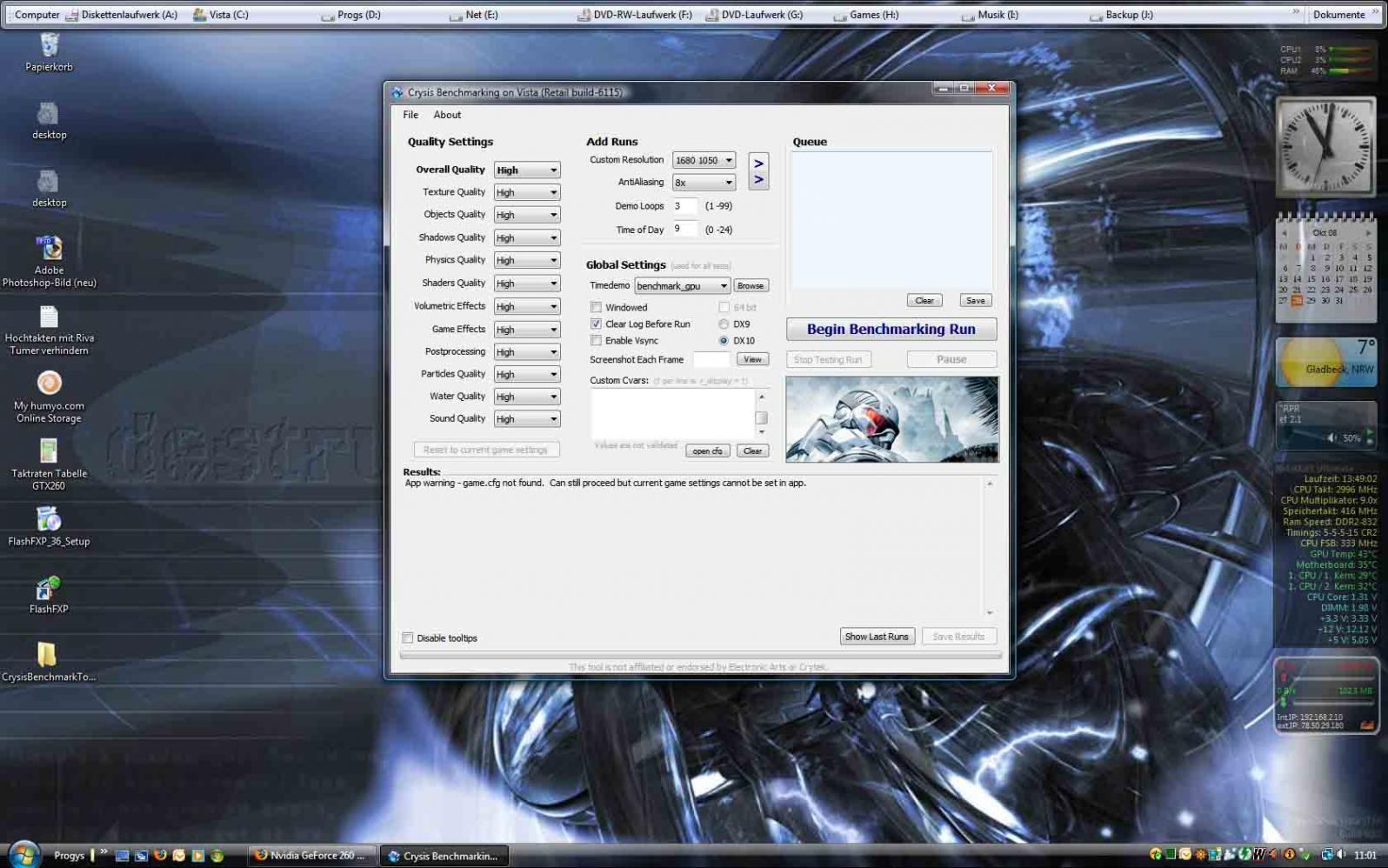
Task: Open My humyo.com Online Storage icon
Action: click(49, 397)
